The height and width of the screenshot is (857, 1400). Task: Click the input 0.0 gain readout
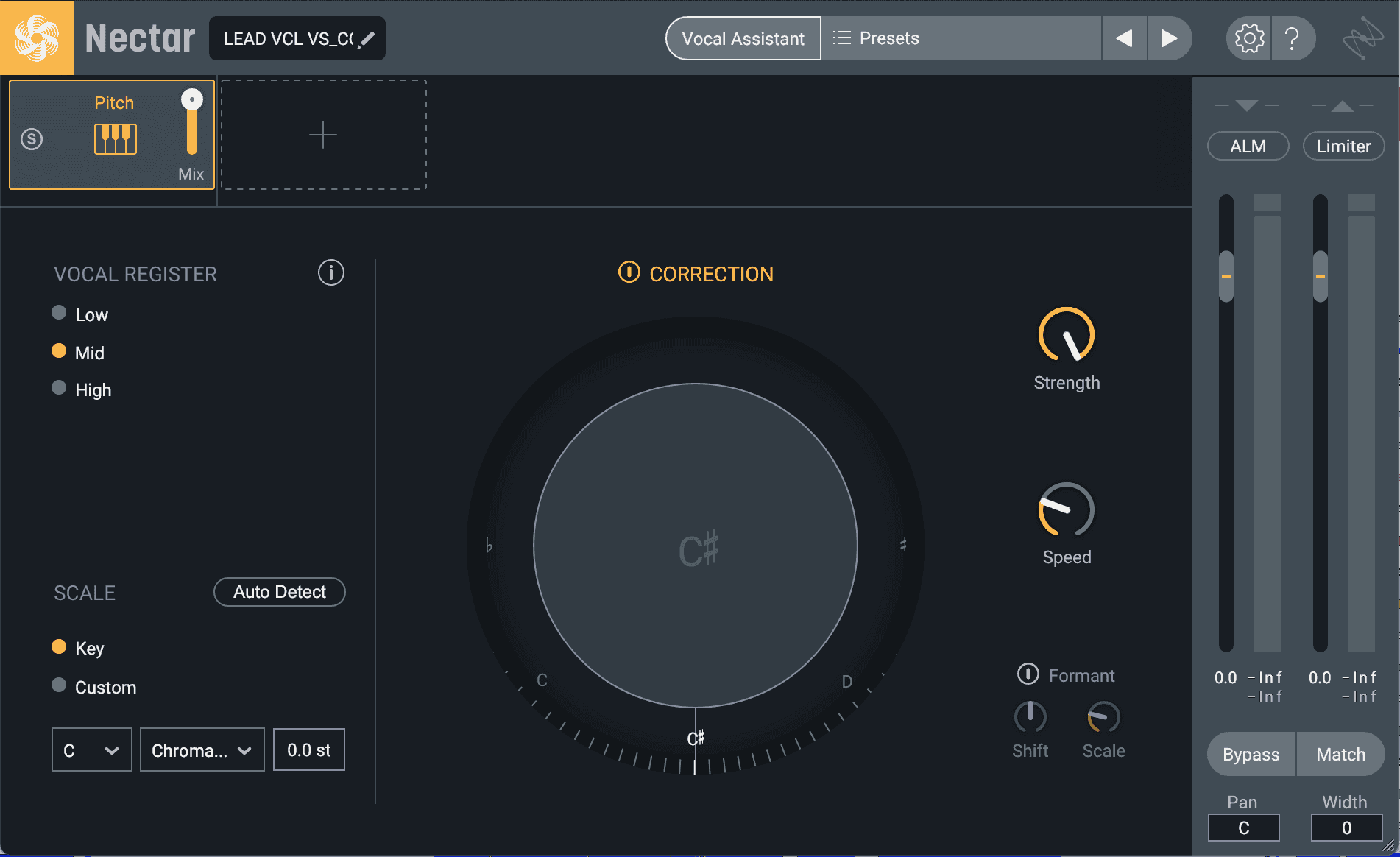click(x=1226, y=677)
